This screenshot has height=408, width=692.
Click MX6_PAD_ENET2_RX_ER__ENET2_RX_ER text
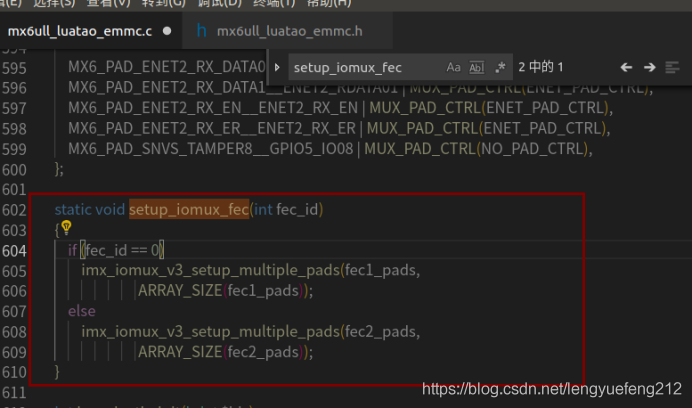(211, 128)
